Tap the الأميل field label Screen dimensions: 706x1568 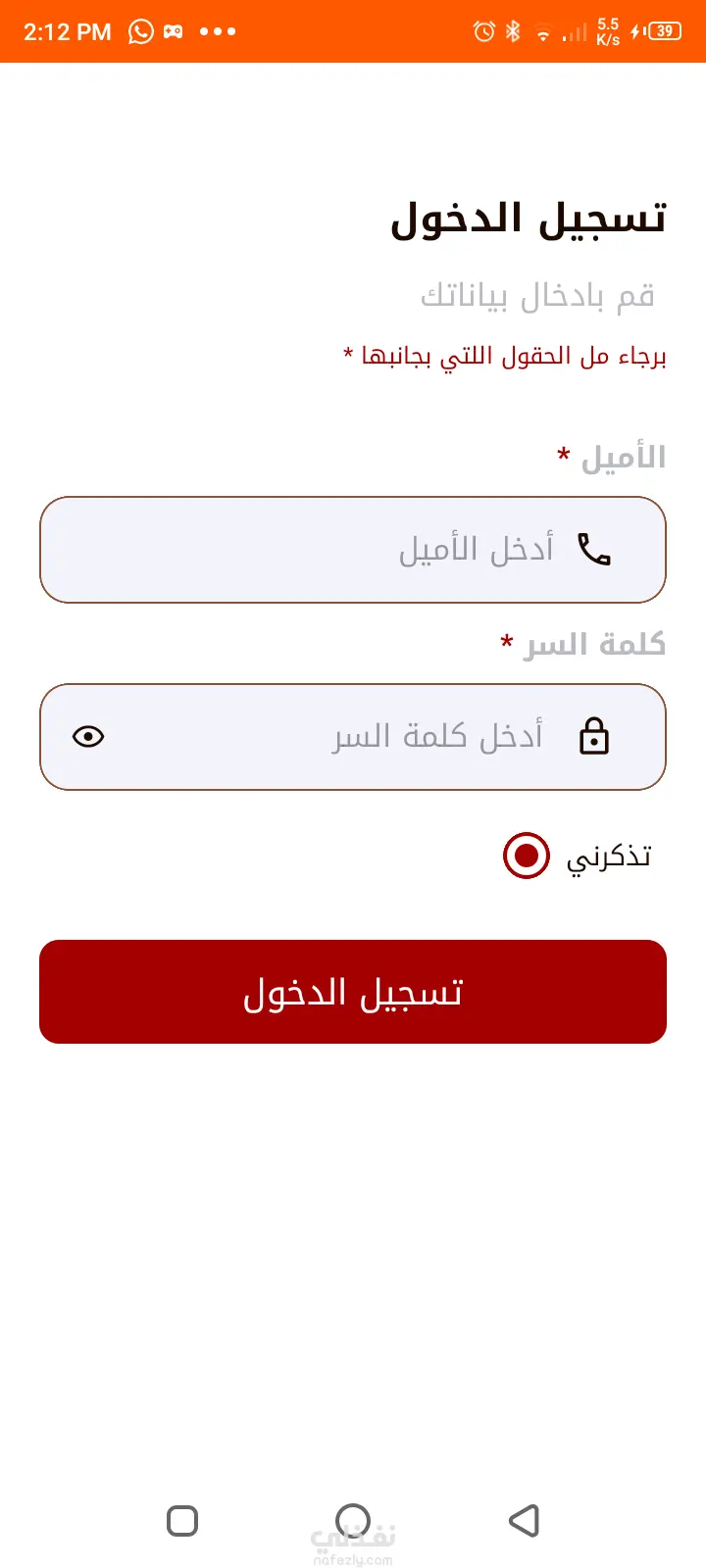(x=623, y=458)
